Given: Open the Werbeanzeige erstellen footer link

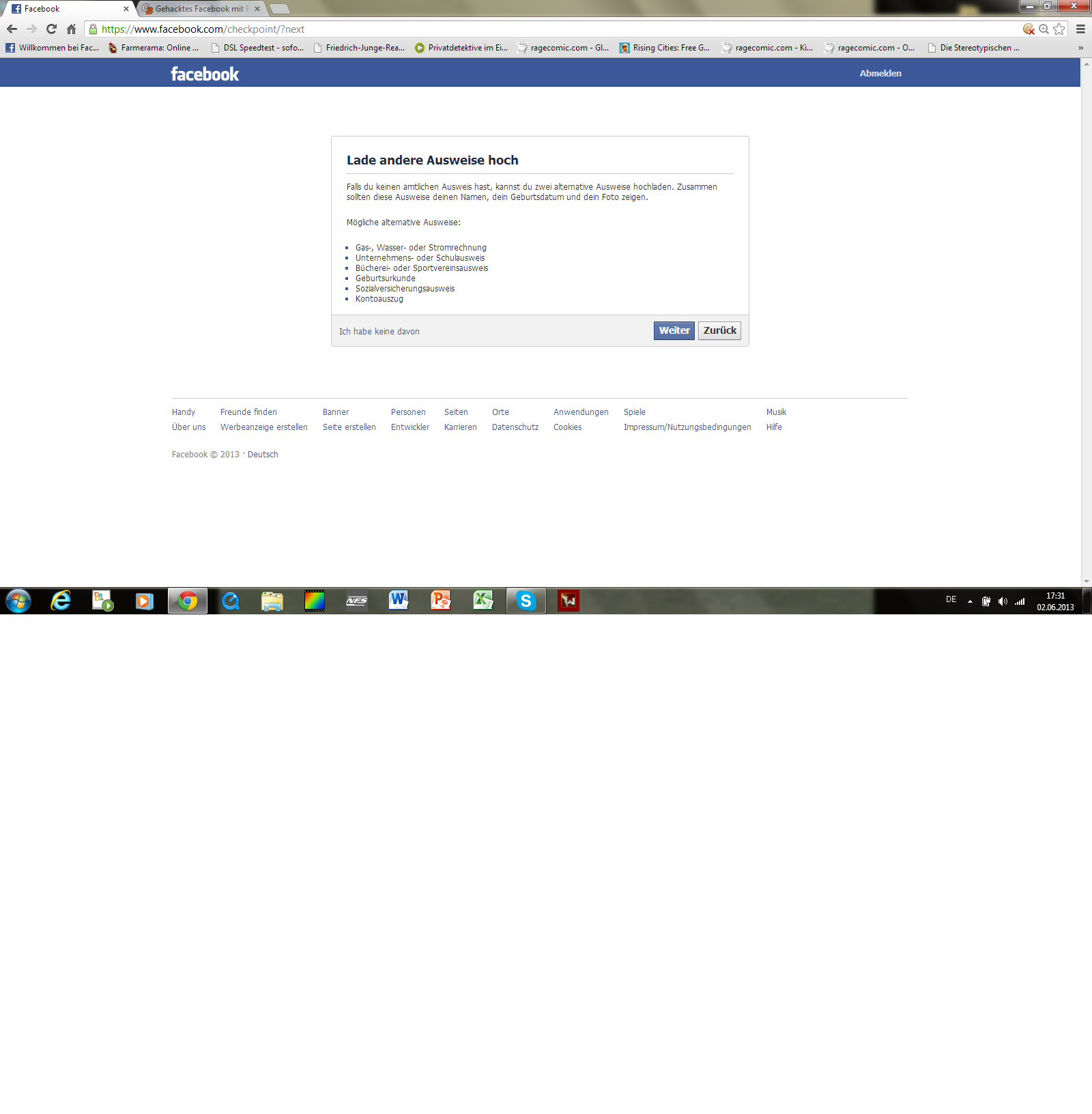Looking at the screenshot, I should point(264,427).
